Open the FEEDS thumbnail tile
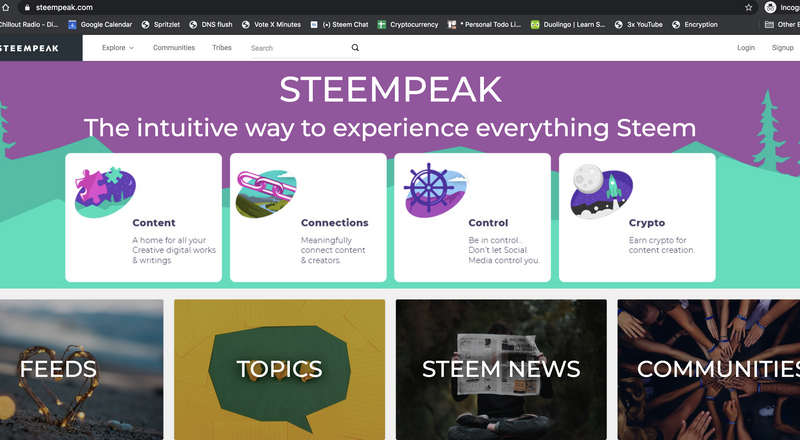Viewport: 800px width, 440px height. tap(82, 370)
